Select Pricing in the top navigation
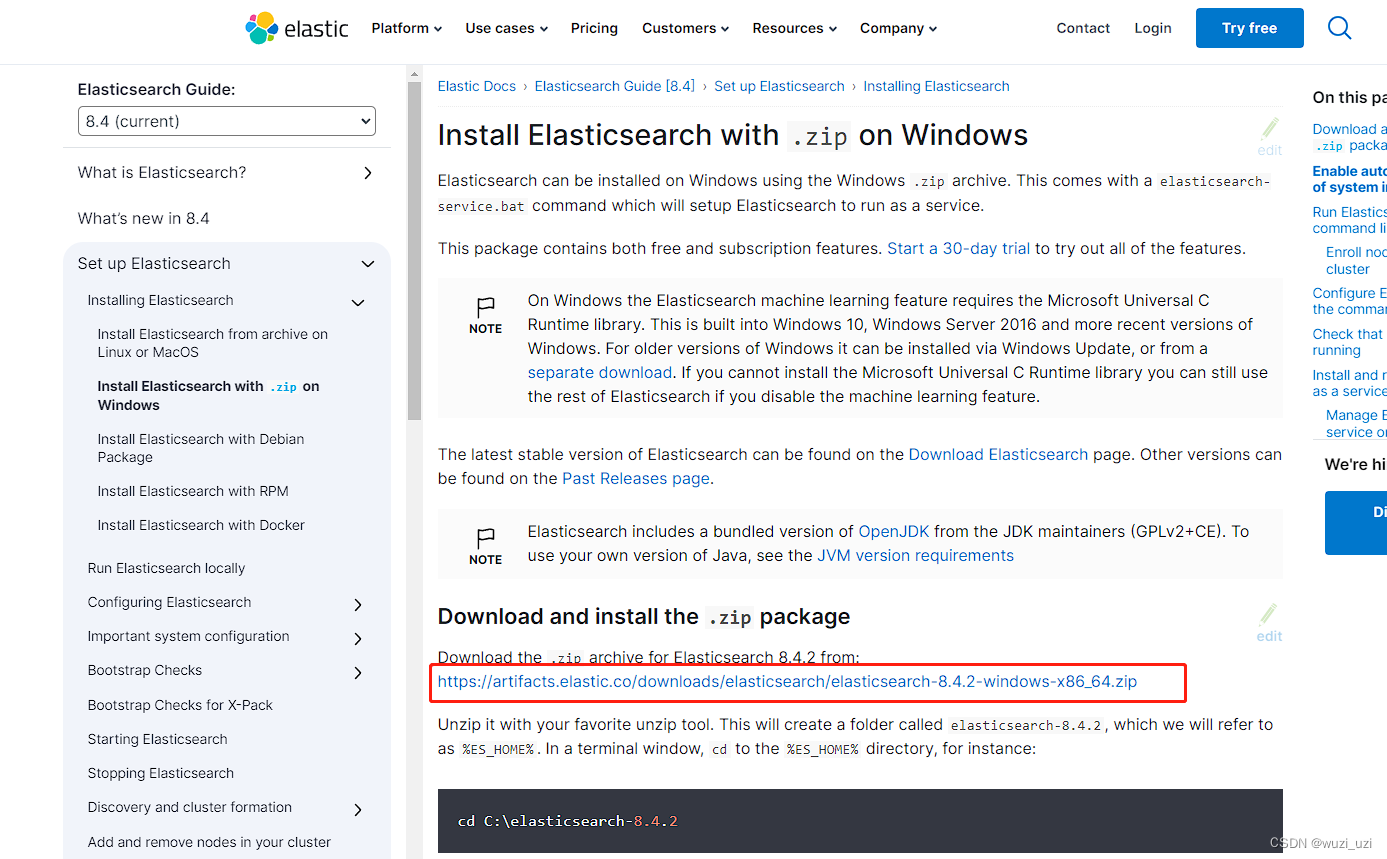Viewport: 1387px width, 859px height. coord(594,28)
